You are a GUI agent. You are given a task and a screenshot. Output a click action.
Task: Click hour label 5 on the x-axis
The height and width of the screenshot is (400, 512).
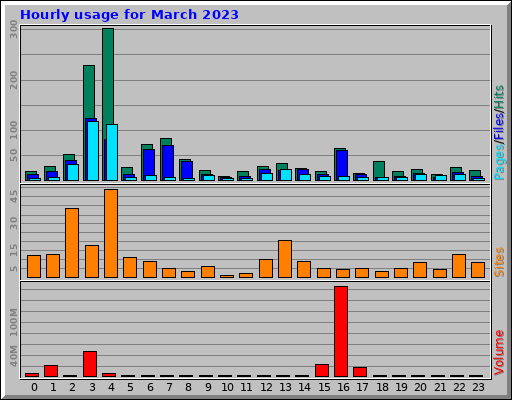[130, 387]
